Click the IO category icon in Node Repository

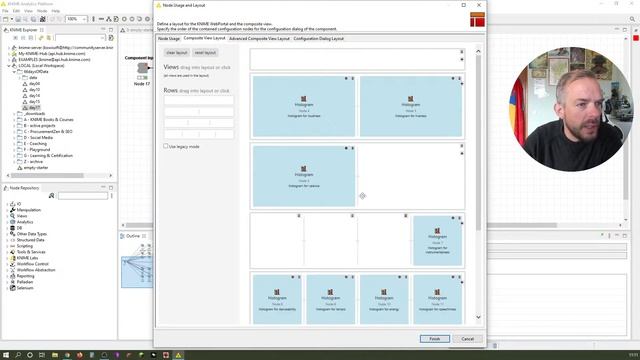pyautogui.click(x=13, y=204)
